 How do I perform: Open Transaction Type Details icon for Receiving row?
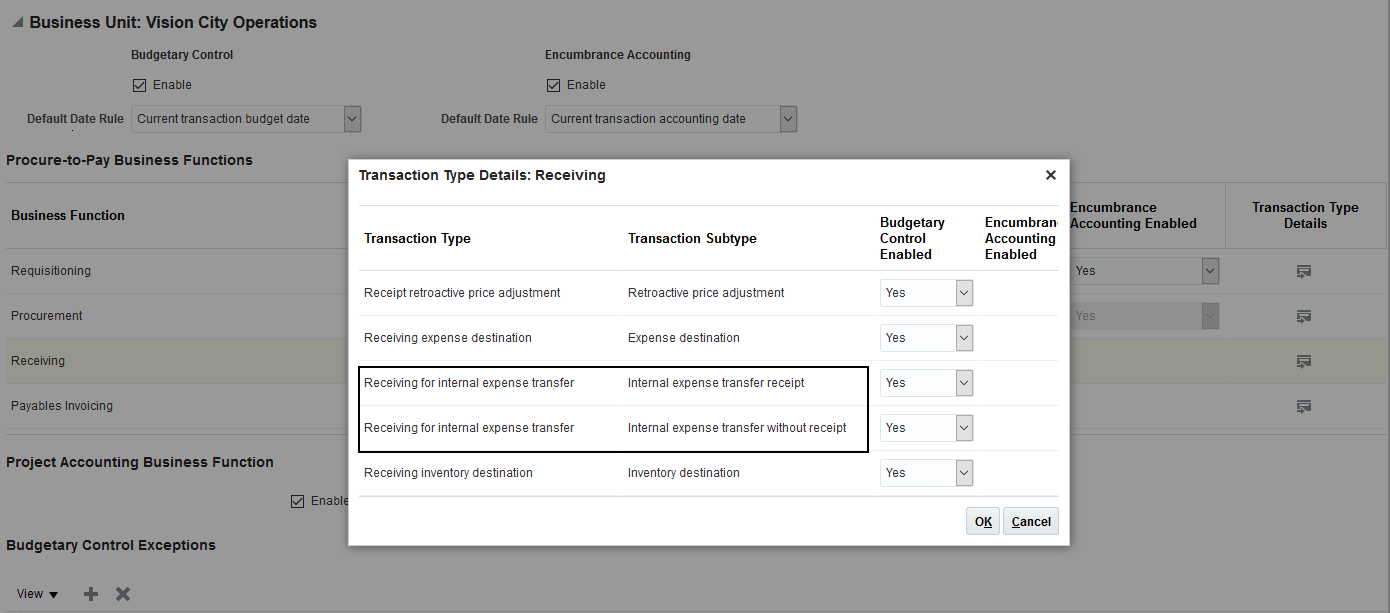point(1304,361)
